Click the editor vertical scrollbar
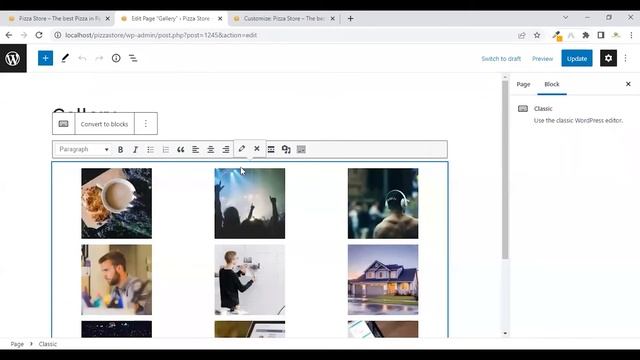 pyautogui.click(x=505, y=169)
